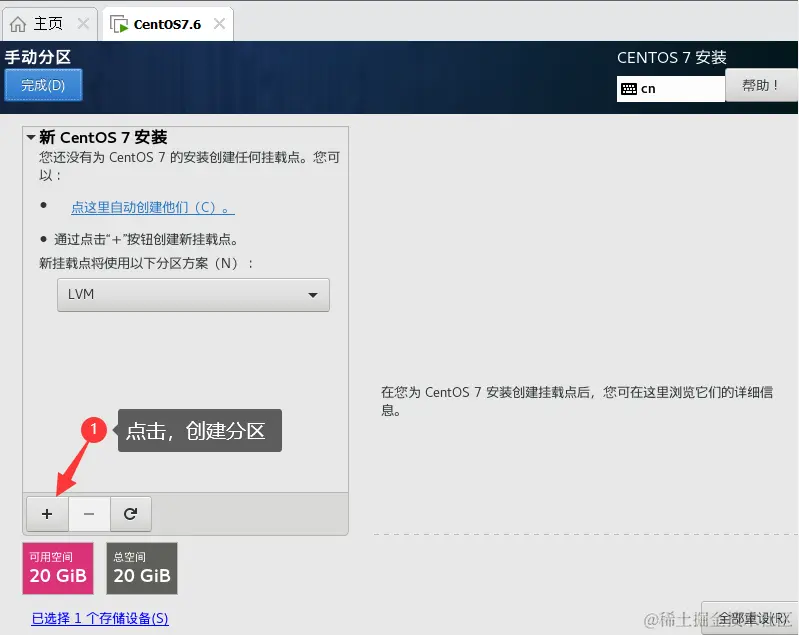Screen dimensions: 799x635
Task: Click the CENTOS 7 安装 title text
Action: tap(672, 58)
